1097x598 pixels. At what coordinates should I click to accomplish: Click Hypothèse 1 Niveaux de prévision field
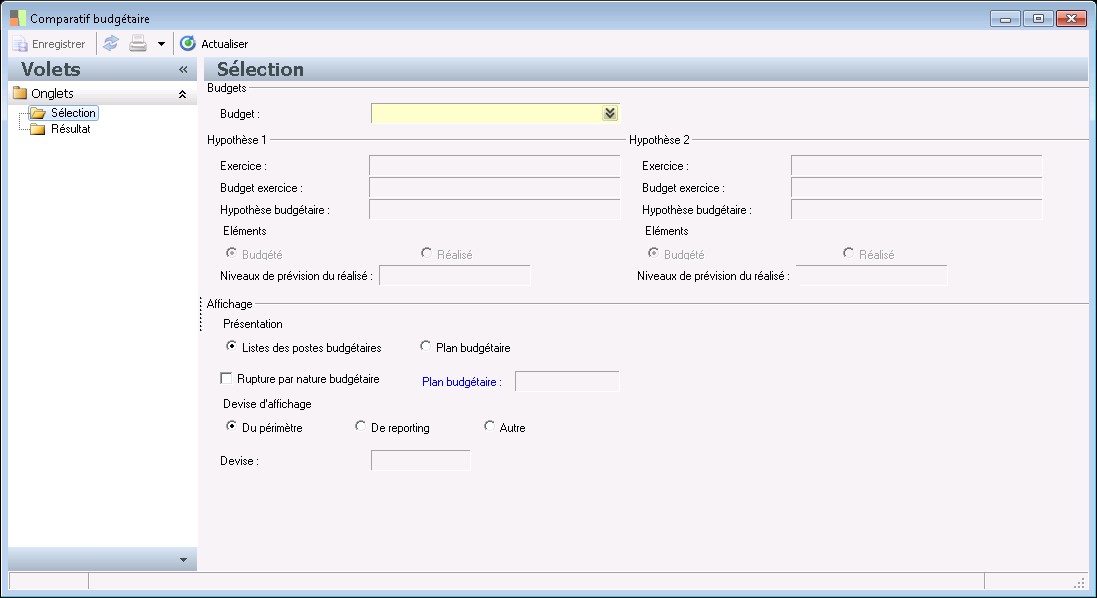tap(455, 276)
